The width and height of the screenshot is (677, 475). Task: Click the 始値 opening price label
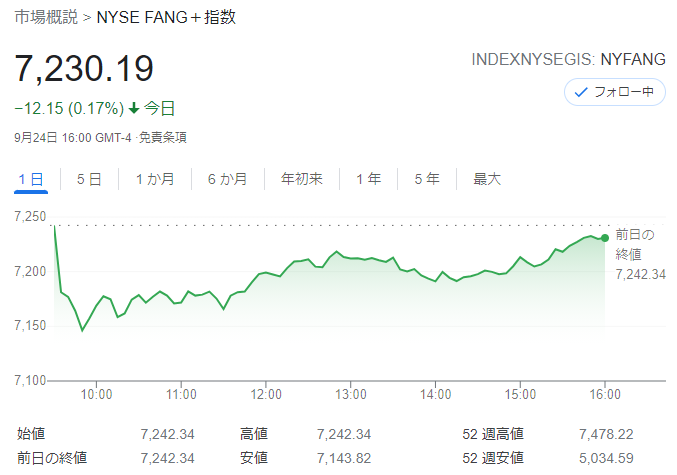click(31, 434)
